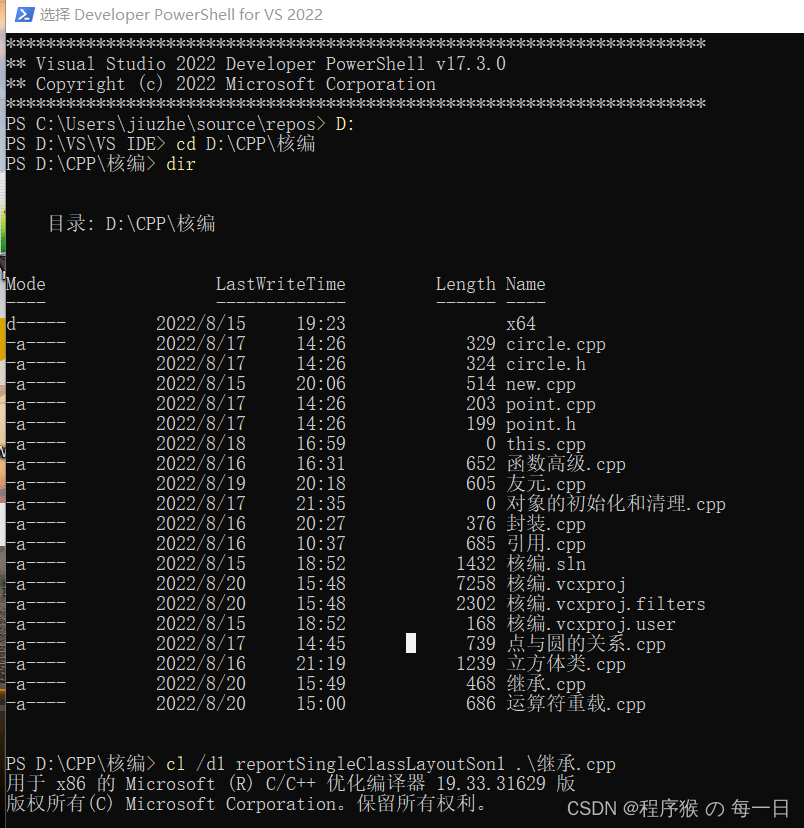Click the 'D:' command after the repos prompt
This screenshot has width=804, height=828.
click(345, 124)
